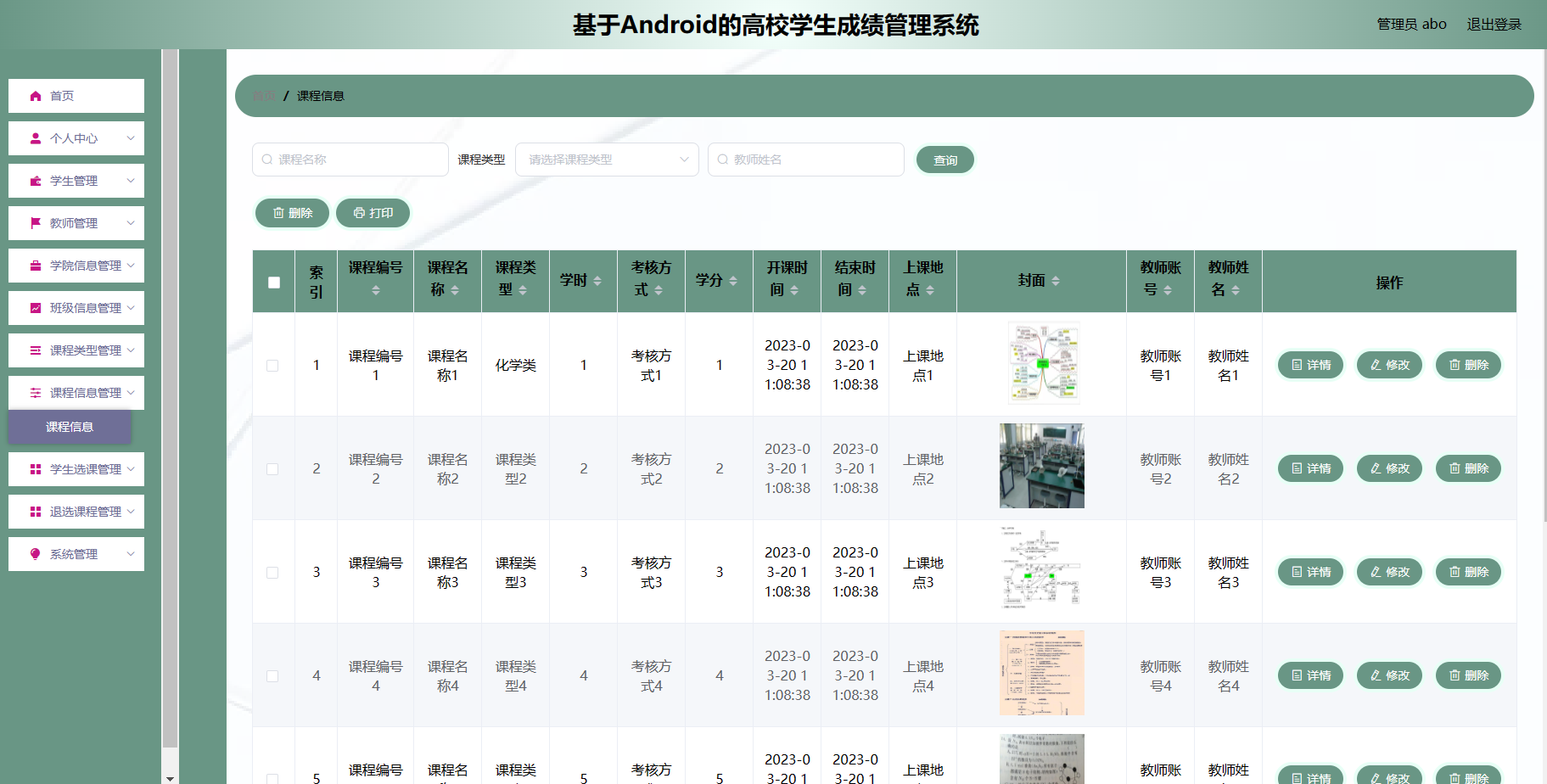Expand the 学院信息管理 chevron
The height and width of the screenshot is (784, 1547).
click(131, 266)
